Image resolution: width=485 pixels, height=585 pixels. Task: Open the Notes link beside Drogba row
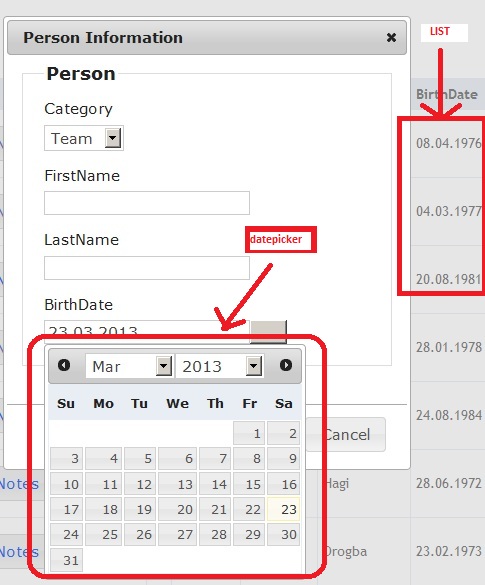click(x=19, y=551)
